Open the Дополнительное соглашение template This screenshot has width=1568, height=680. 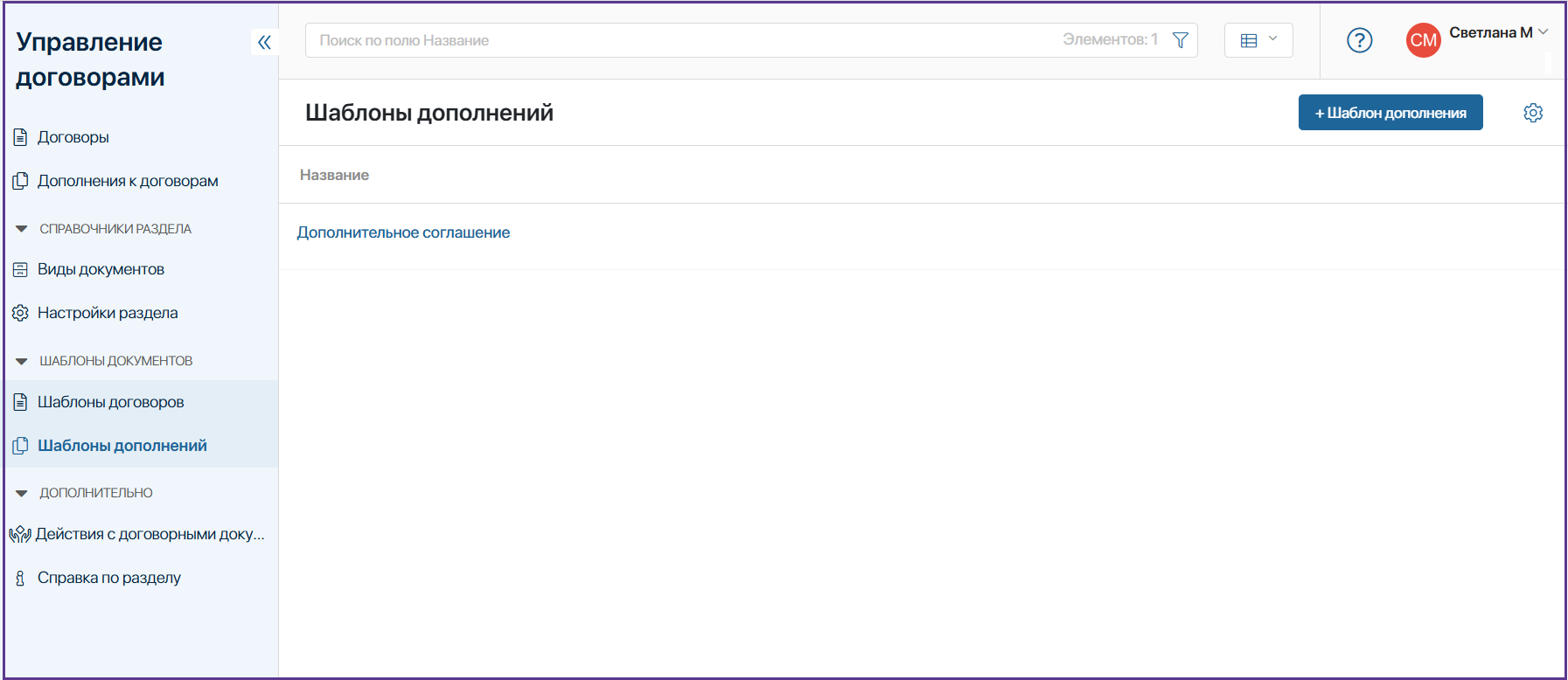[x=403, y=232]
